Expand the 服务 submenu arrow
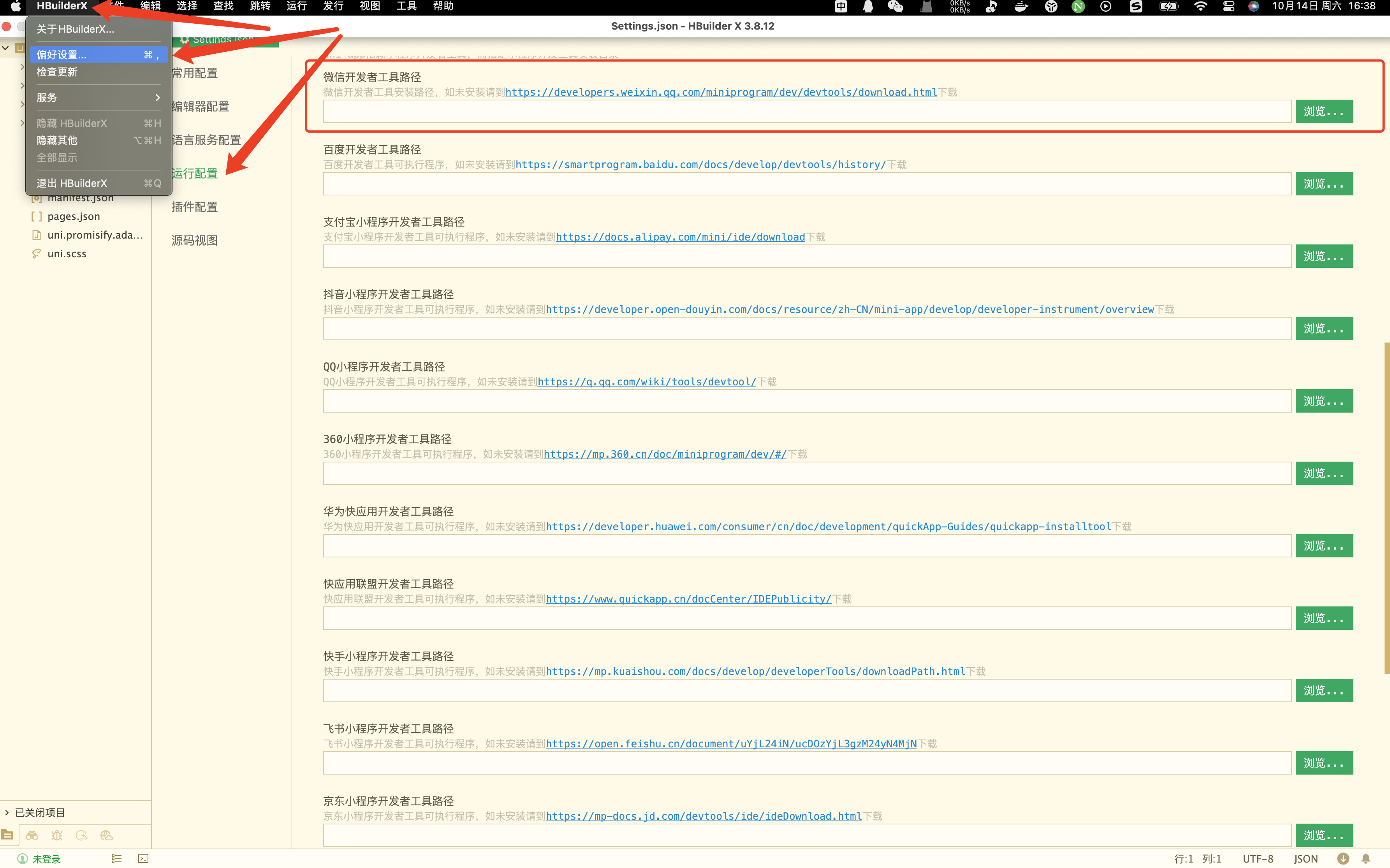 click(157, 98)
